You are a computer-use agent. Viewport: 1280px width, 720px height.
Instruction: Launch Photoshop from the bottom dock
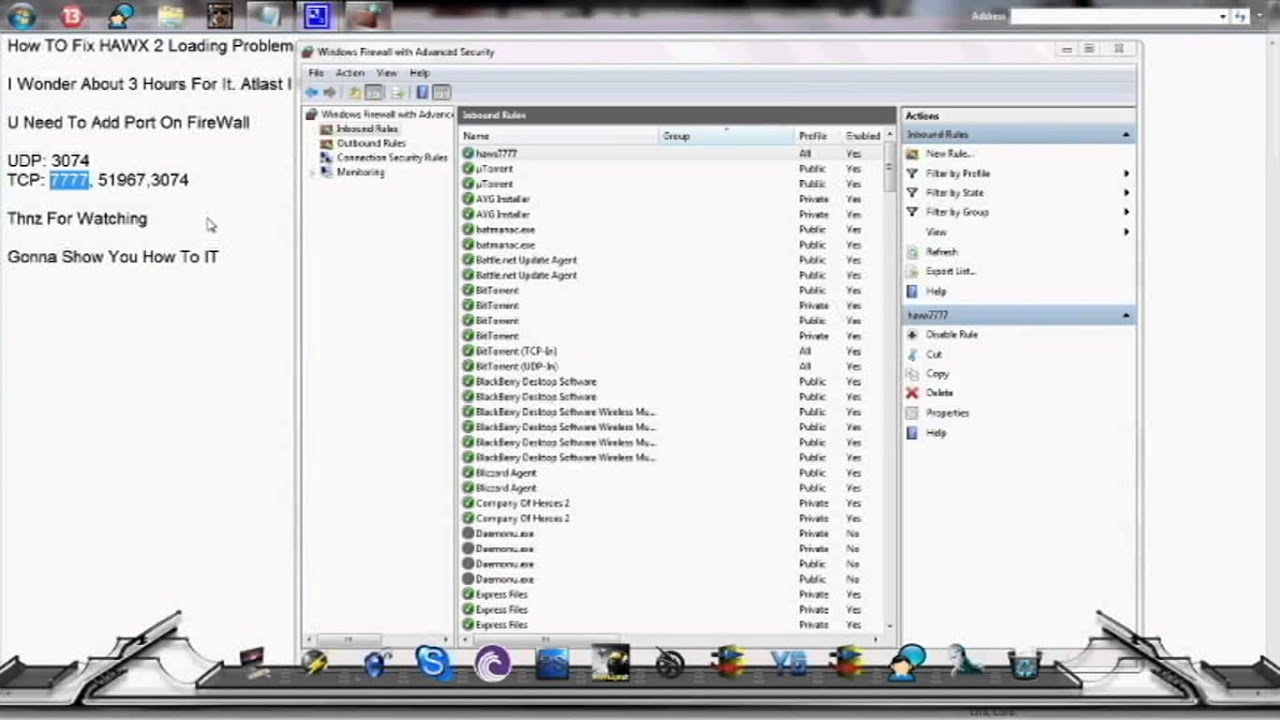pos(552,663)
